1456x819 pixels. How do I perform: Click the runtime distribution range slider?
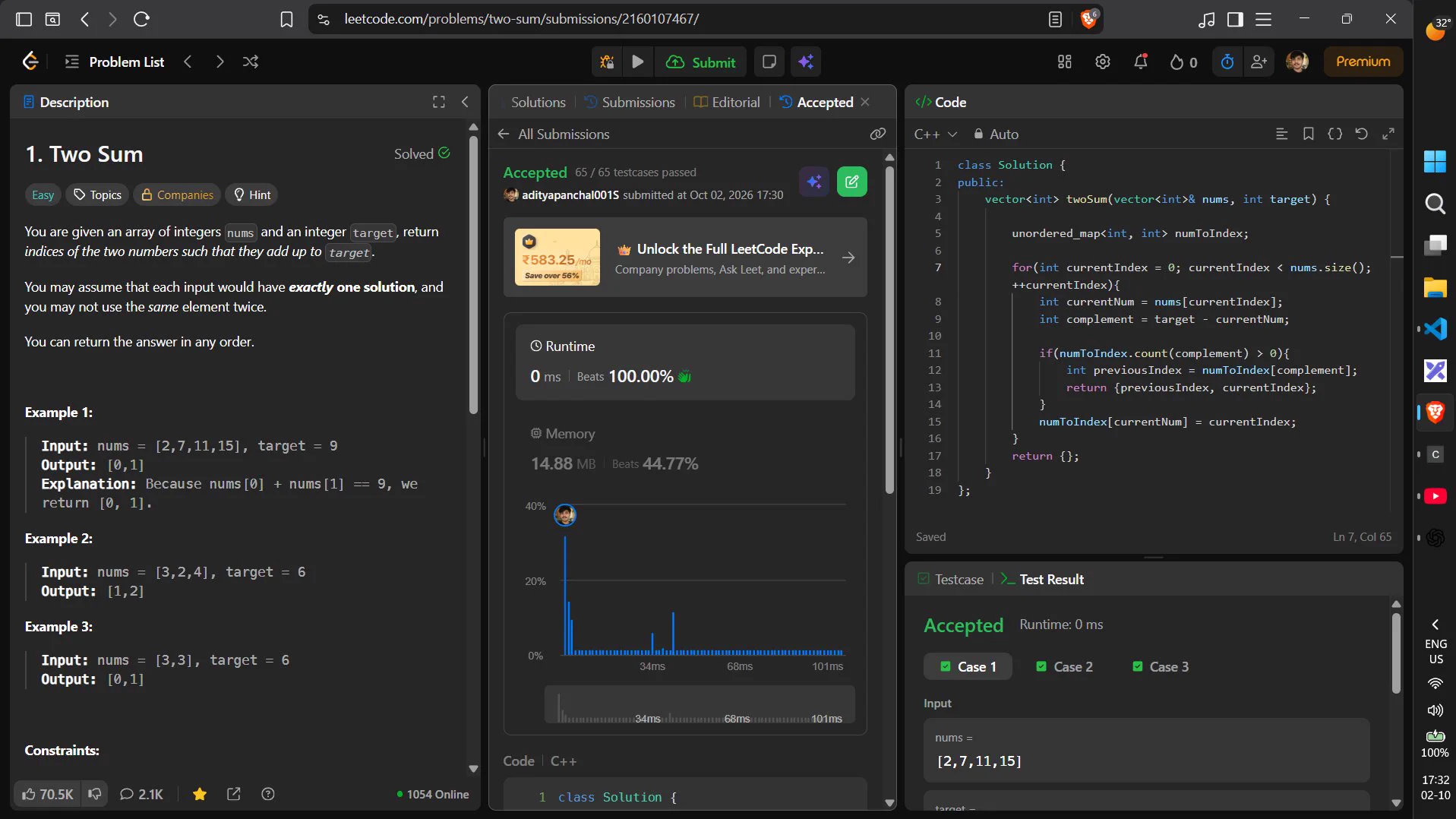(x=700, y=704)
